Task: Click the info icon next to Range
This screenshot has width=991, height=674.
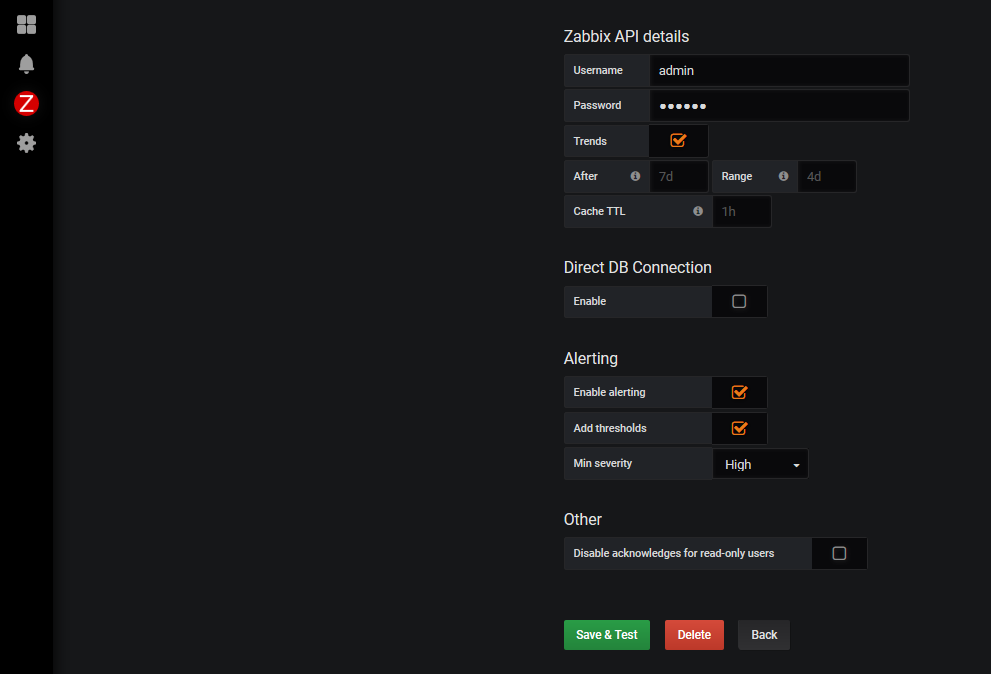Action: point(784,176)
